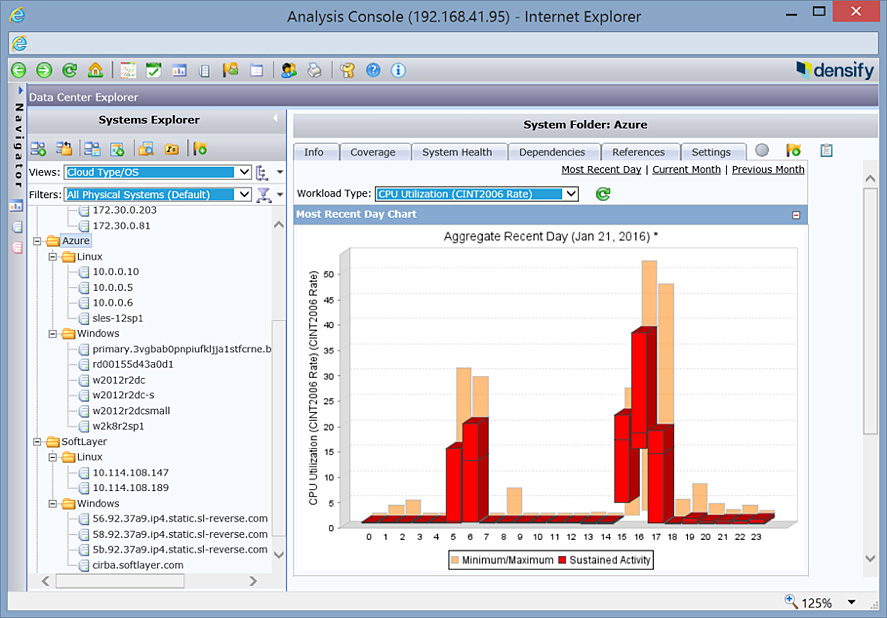This screenshot has height=618, width=887.
Task: Open Help via blue question mark icon
Action: click(373, 70)
